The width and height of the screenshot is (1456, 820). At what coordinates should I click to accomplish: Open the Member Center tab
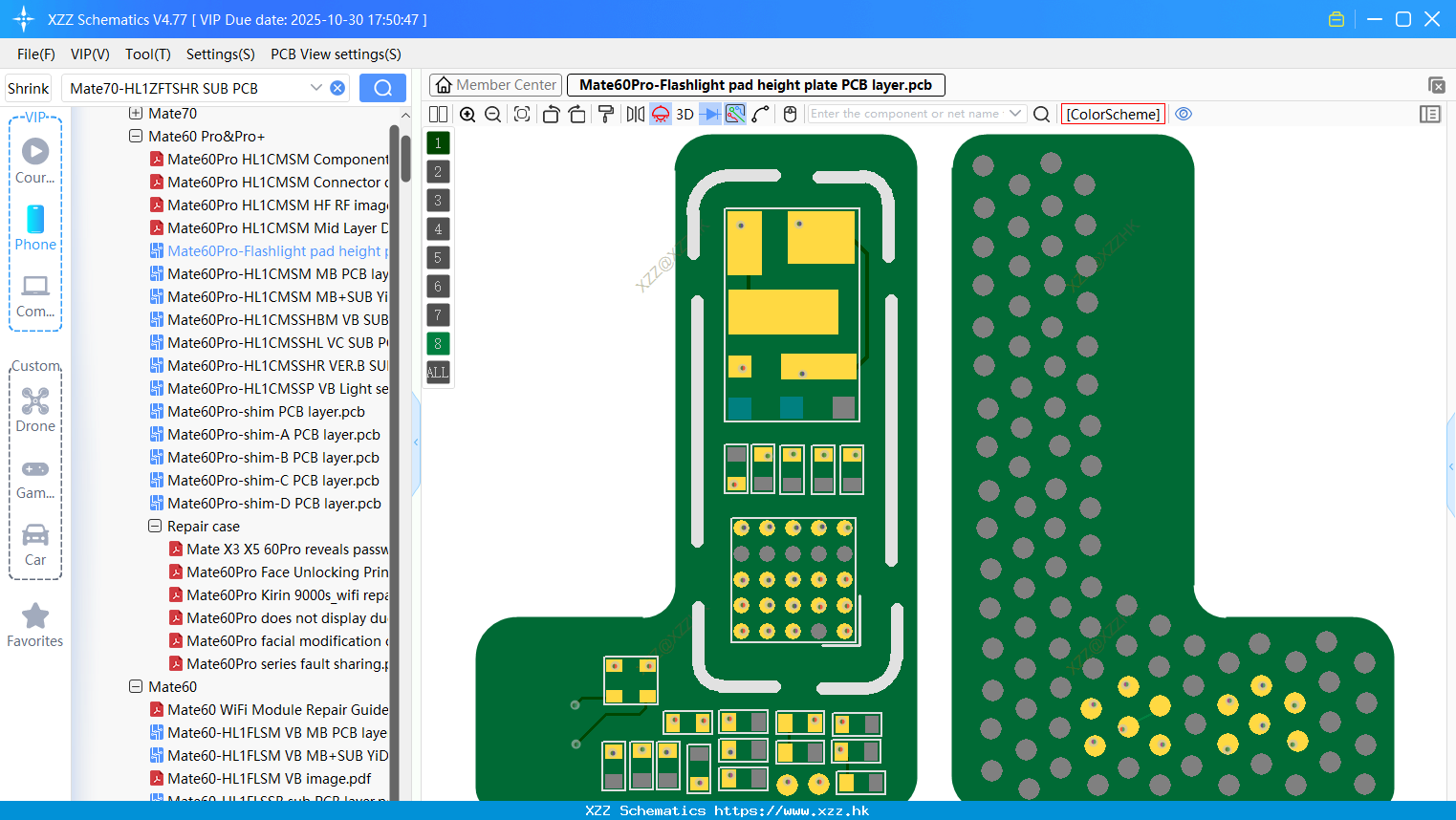pos(496,85)
